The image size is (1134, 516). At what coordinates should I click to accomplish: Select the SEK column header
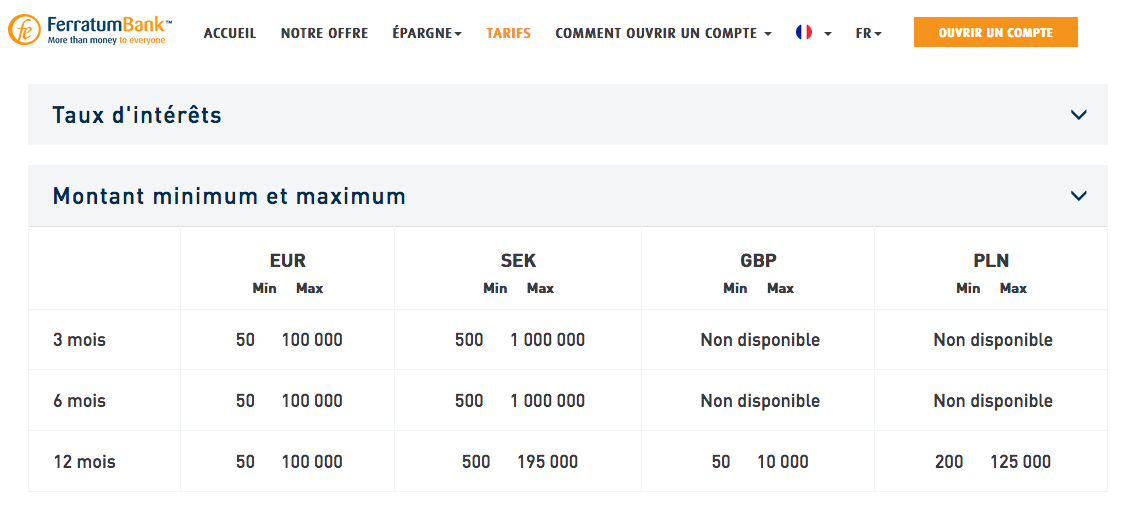518,261
